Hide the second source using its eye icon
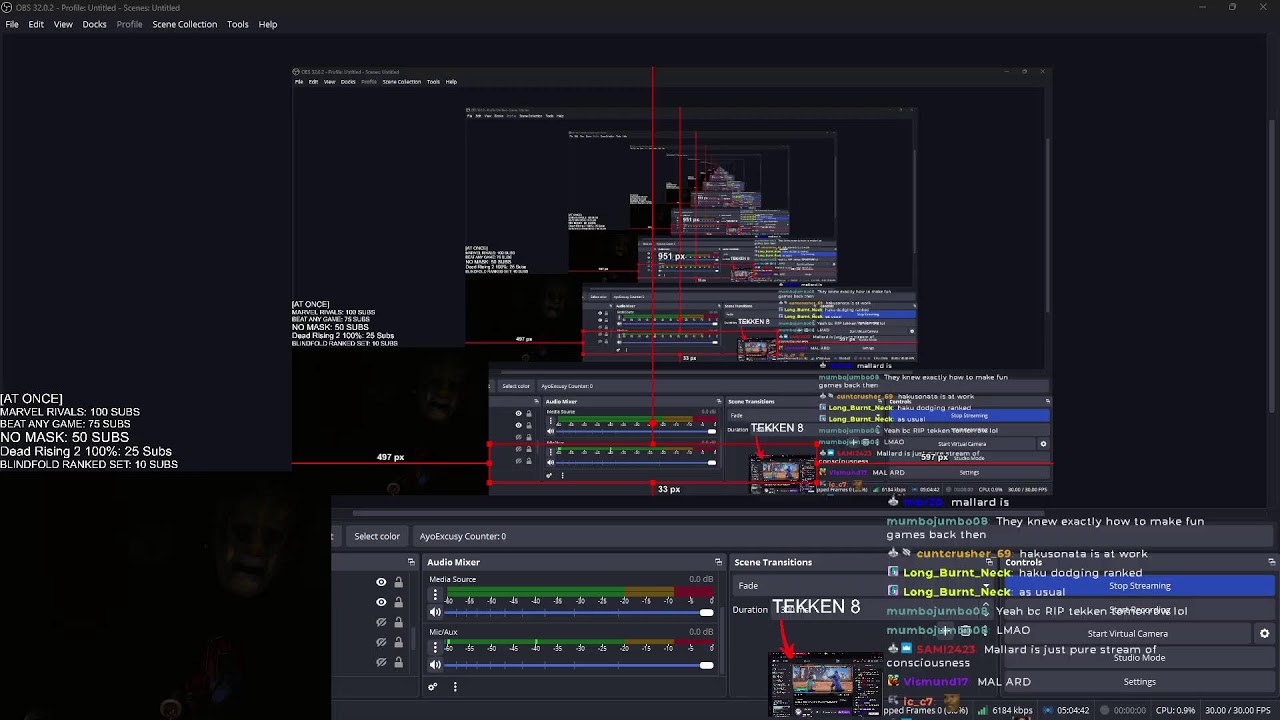Image resolution: width=1280 pixels, height=720 pixels. tap(381, 602)
